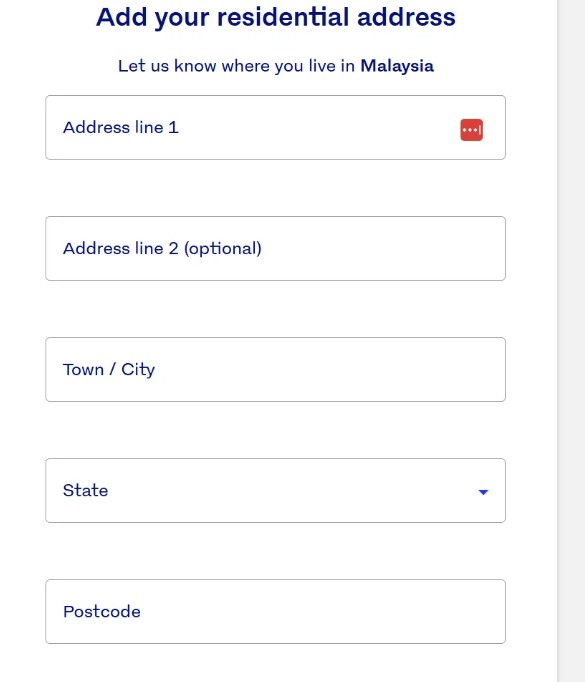Image resolution: width=585 pixels, height=682 pixels.
Task: Click the Address line 1 placeholder text
Action: (120, 127)
